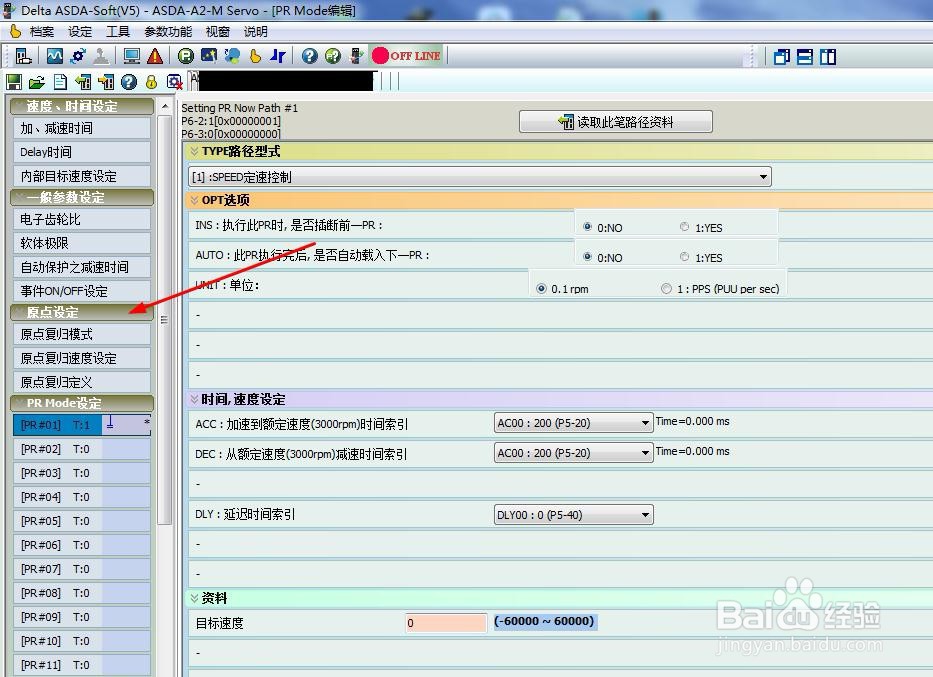The height and width of the screenshot is (677, 933).
Task: Click the yellow padlock icon
Action: tap(151, 82)
